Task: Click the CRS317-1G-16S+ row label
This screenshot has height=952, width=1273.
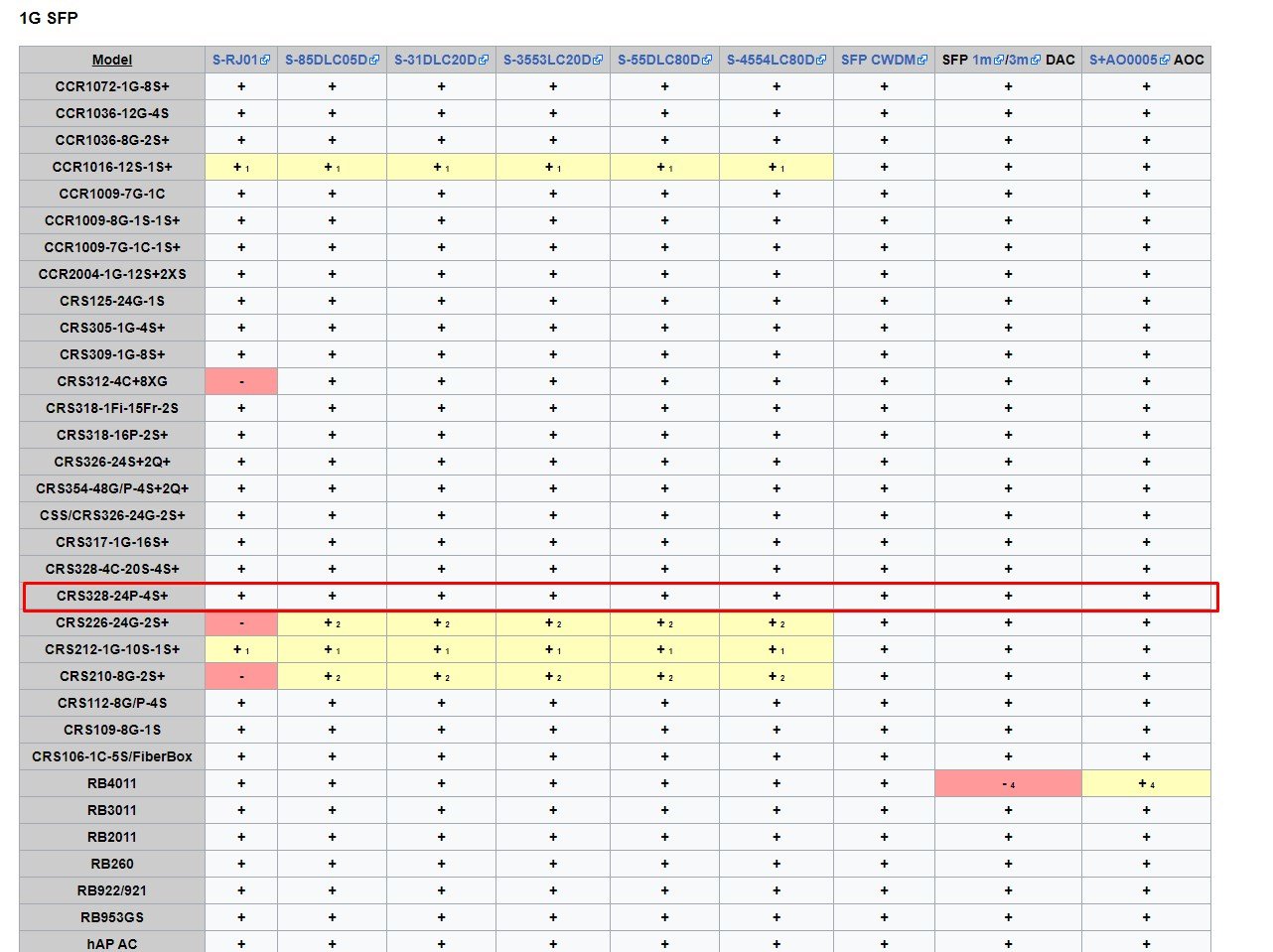Action: [112, 542]
